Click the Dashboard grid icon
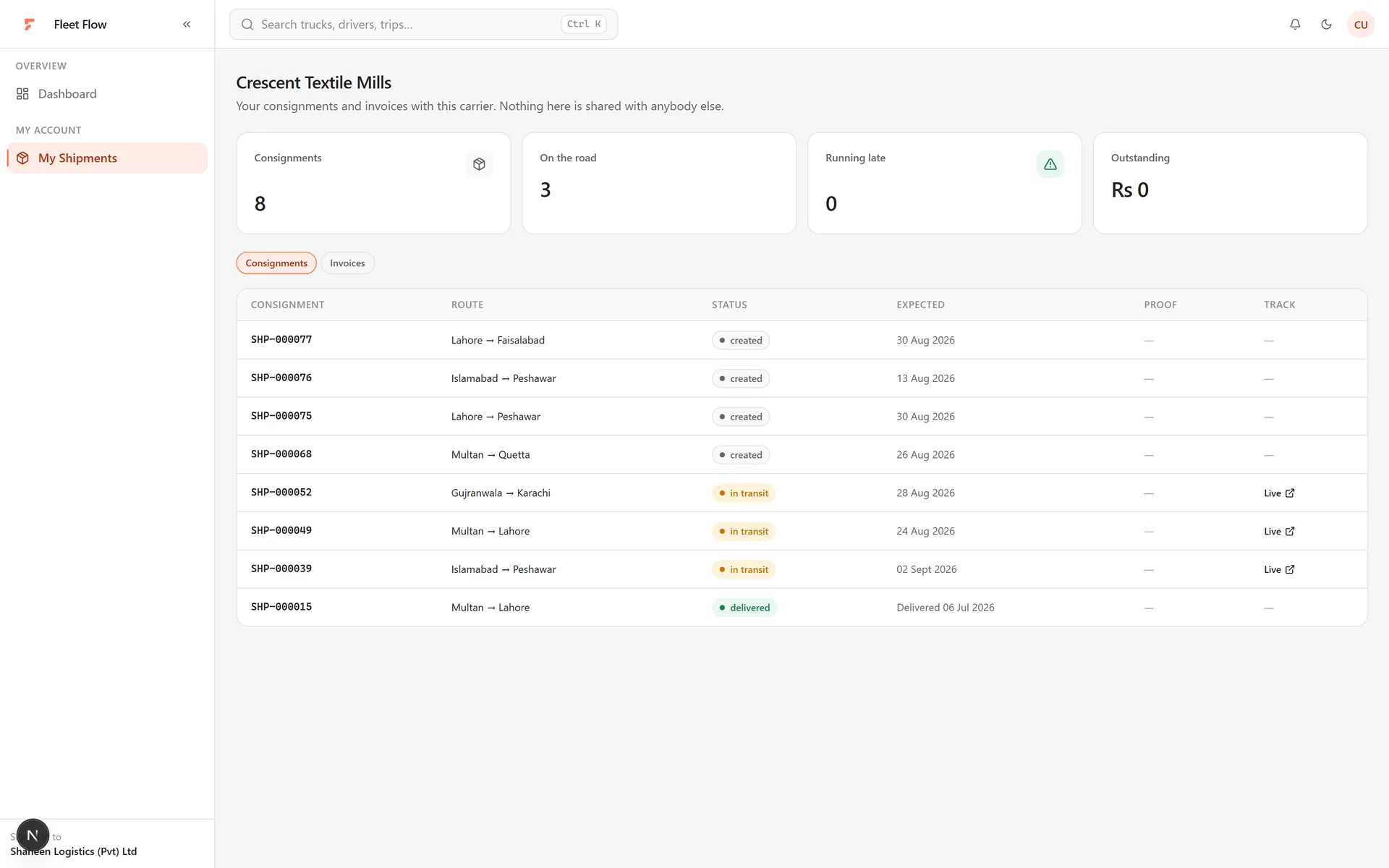The width and height of the screenshot is (1389, 868). coord(23,94)
